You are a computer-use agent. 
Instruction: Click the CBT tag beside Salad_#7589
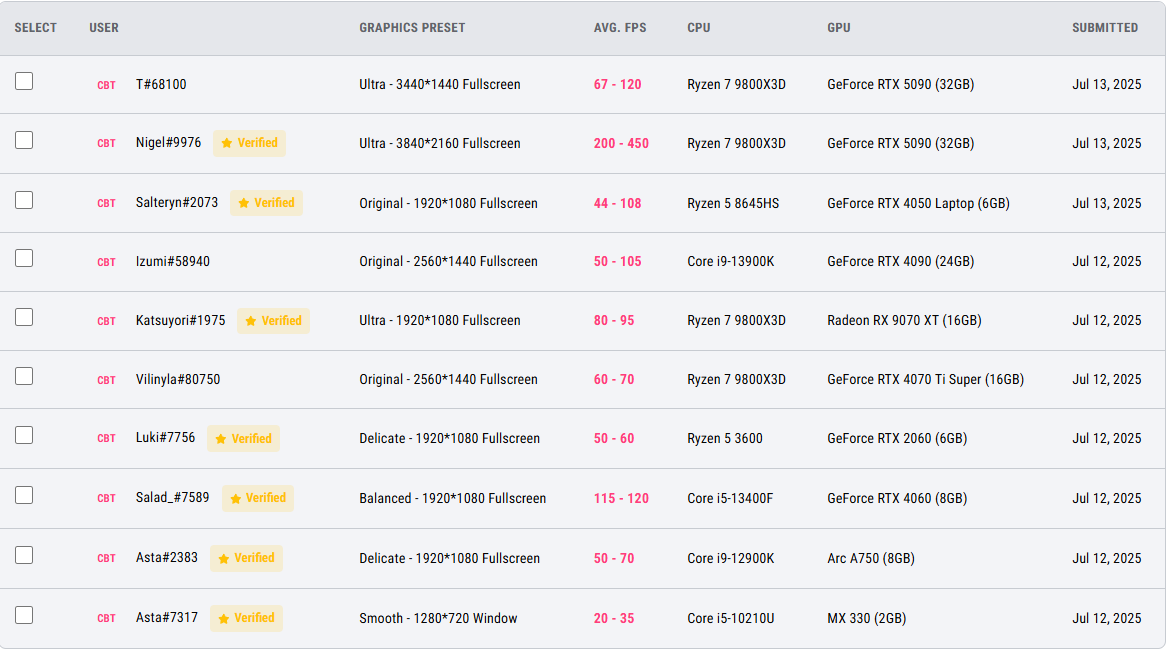coord(107,498)
